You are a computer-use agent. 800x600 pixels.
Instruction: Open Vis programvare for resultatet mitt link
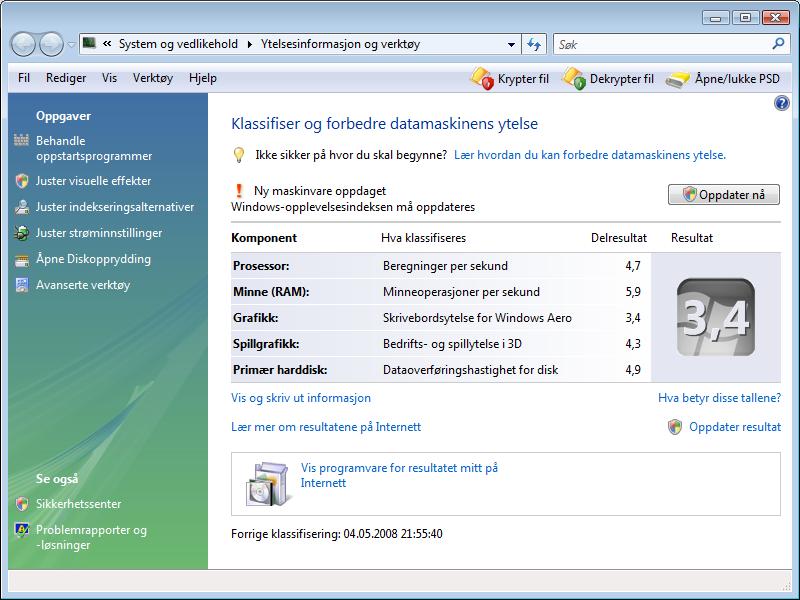click(x=399, y=476)
